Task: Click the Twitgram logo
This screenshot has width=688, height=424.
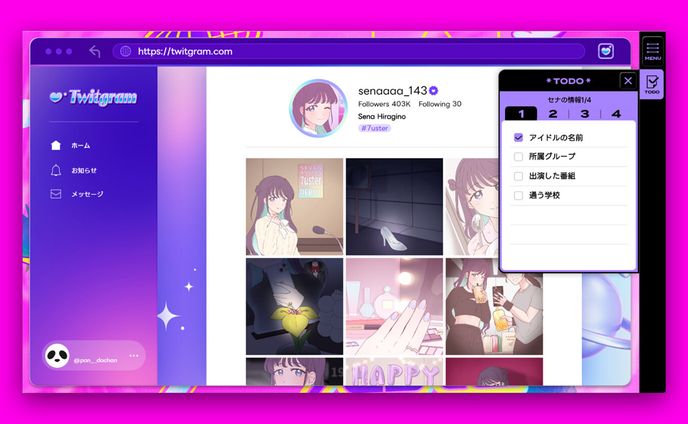Action: coord(93,97)
